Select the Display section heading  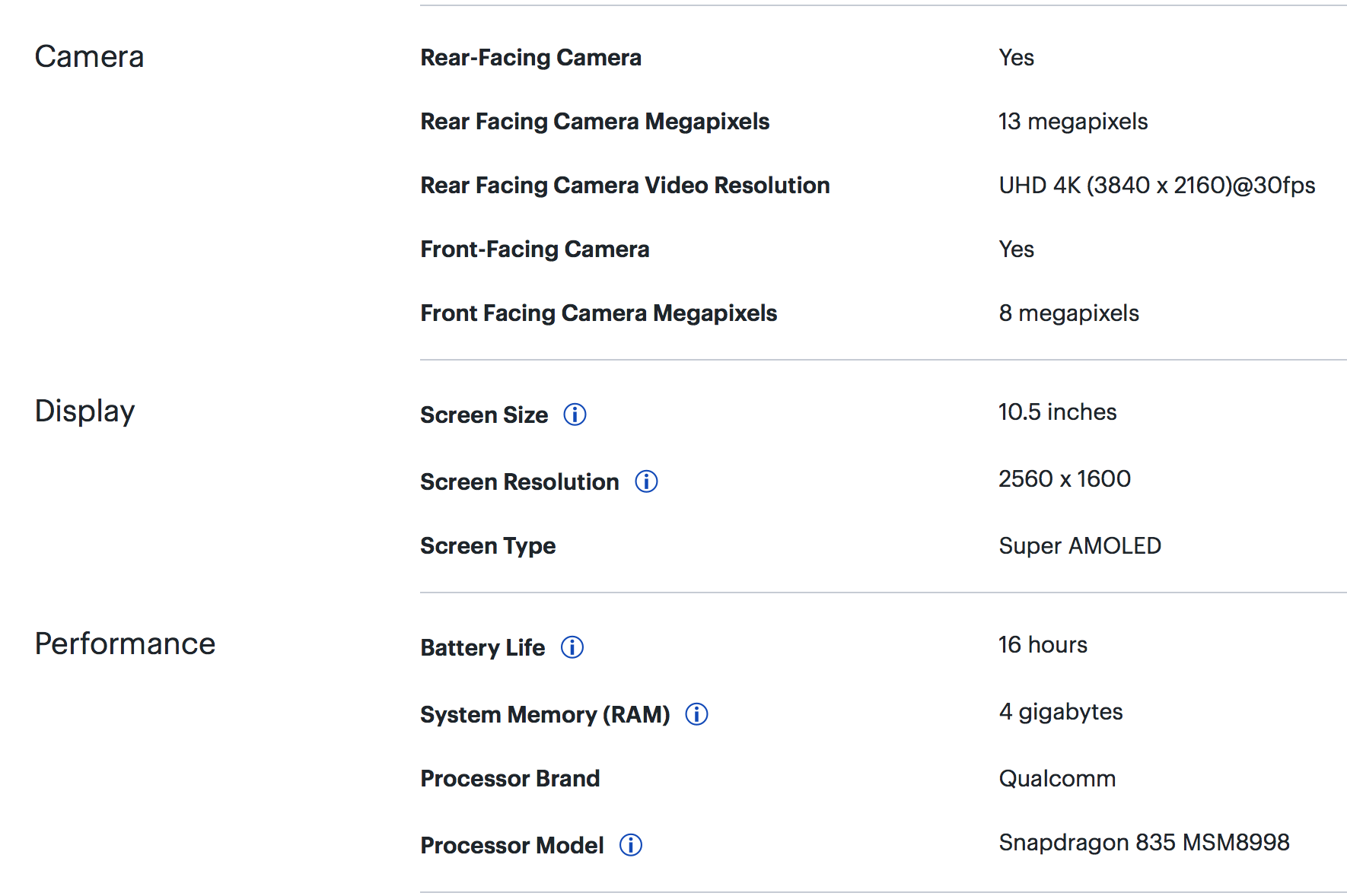[84, 411]
